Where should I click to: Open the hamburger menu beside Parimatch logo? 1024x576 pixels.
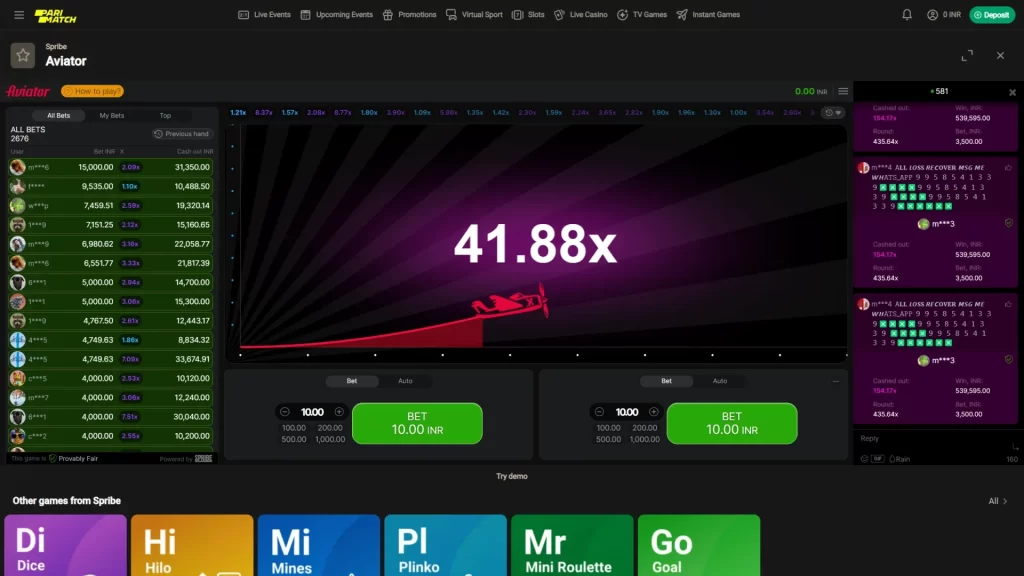point(19,15)
